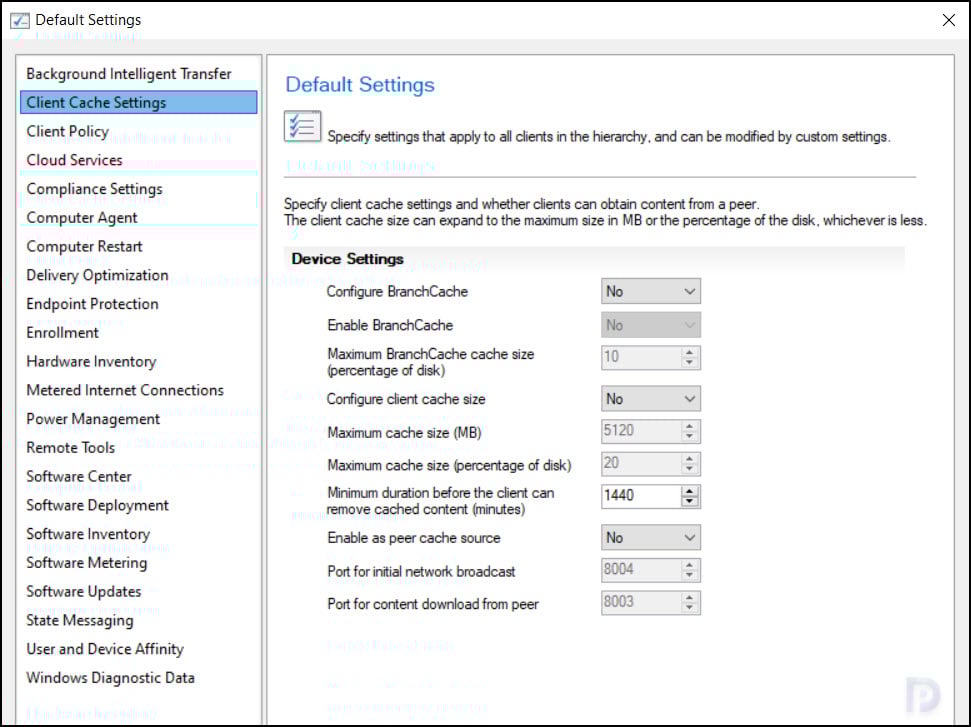971x727 pixels.
Task: Open Enable as peer cache source dropdown
Action: (x=651, y=538)
